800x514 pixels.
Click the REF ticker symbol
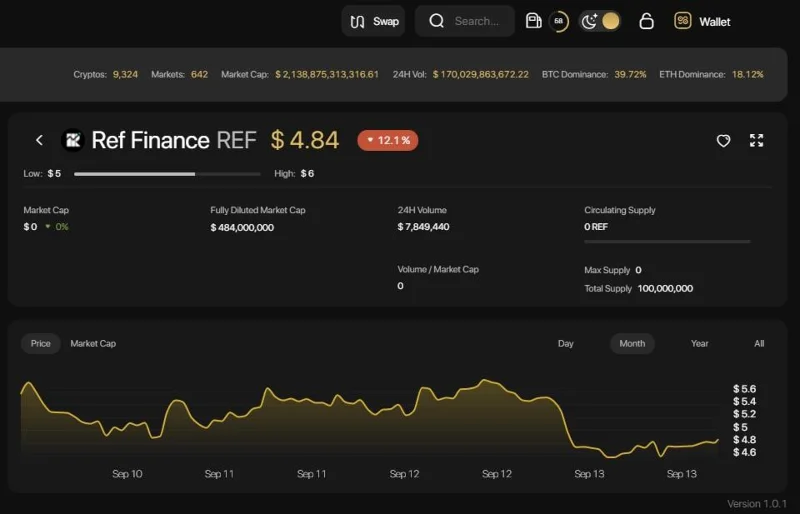pyautogui.click(x=236, y=140)
